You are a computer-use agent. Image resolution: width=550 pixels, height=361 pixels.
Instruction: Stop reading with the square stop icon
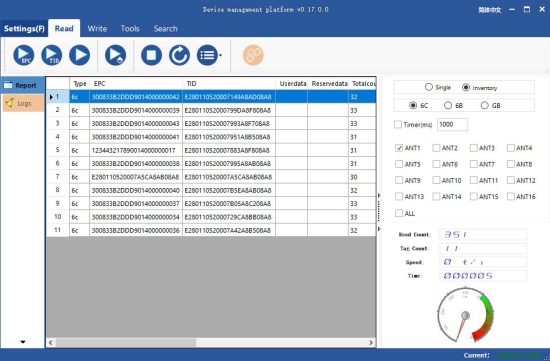151,55
